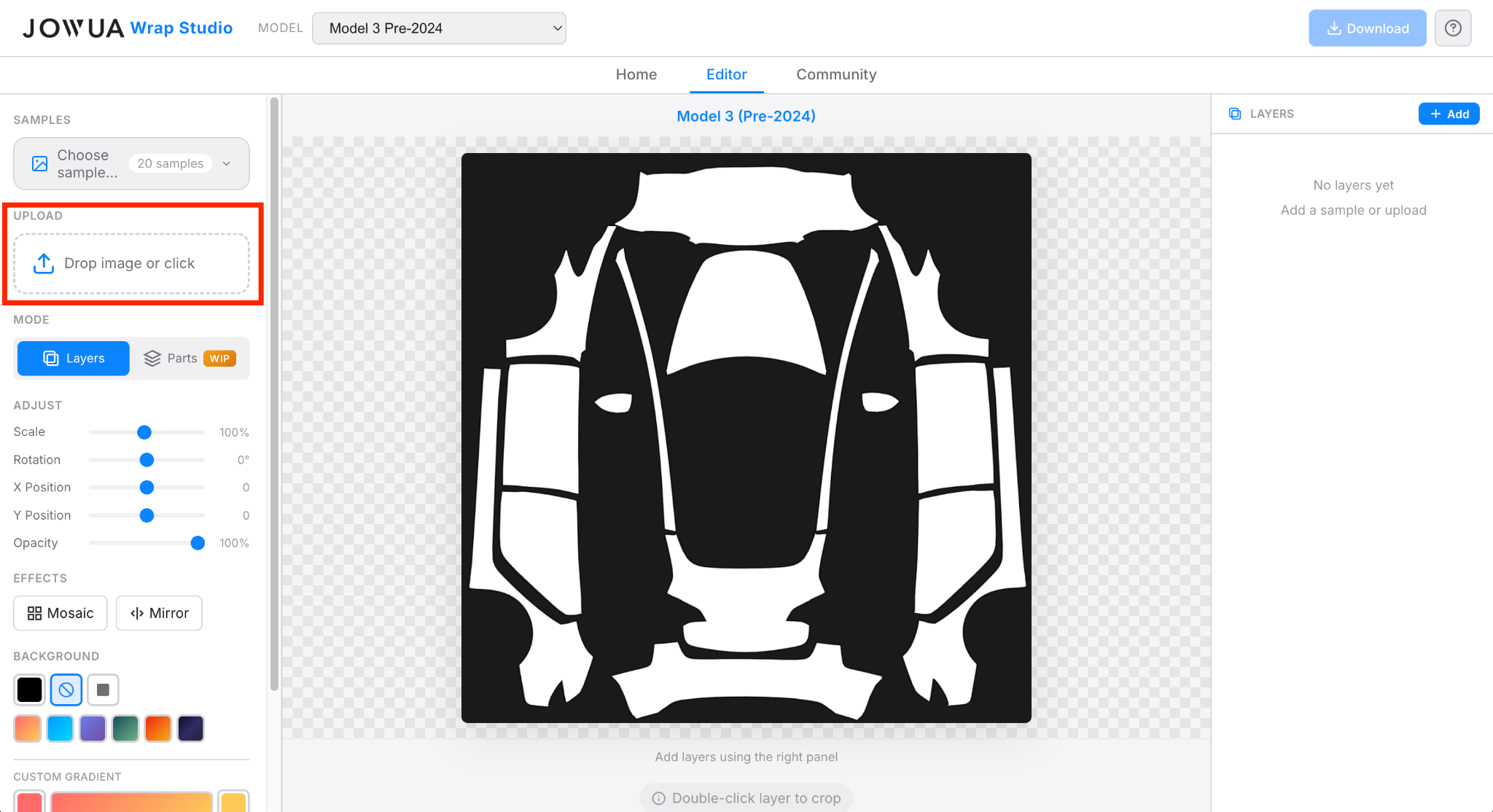
Task: Pick the black background swatch
Action: click(30, 690)
